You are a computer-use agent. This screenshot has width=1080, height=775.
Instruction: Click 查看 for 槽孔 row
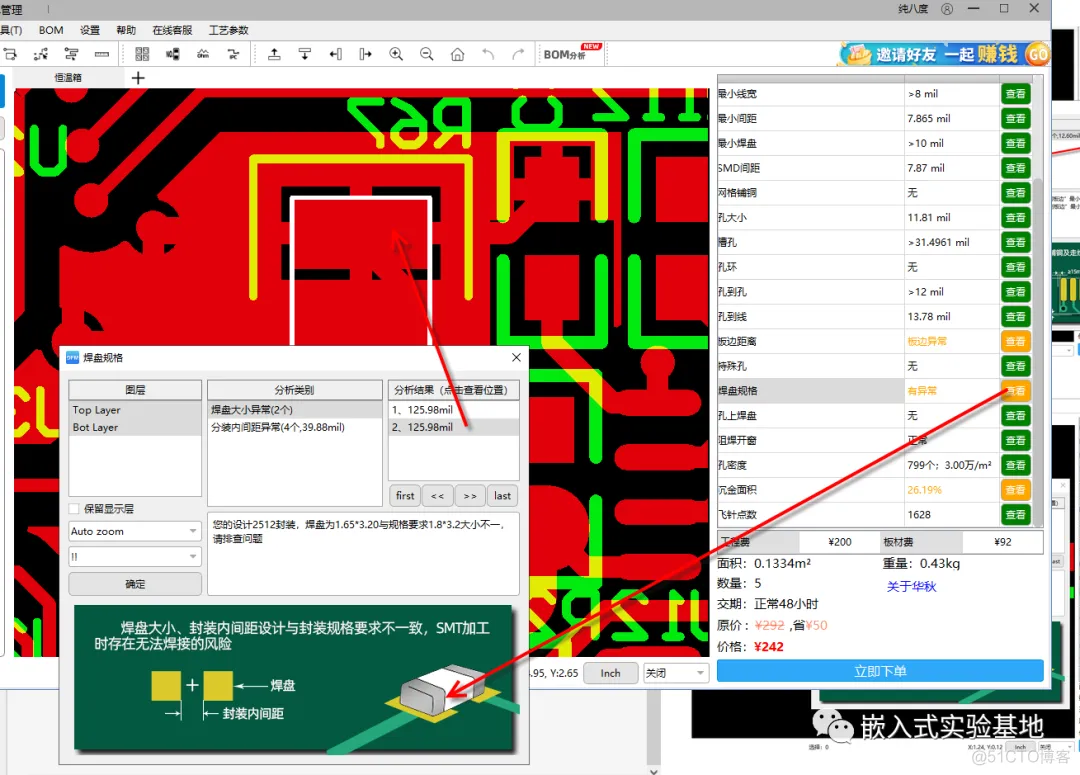[1015, 242]
